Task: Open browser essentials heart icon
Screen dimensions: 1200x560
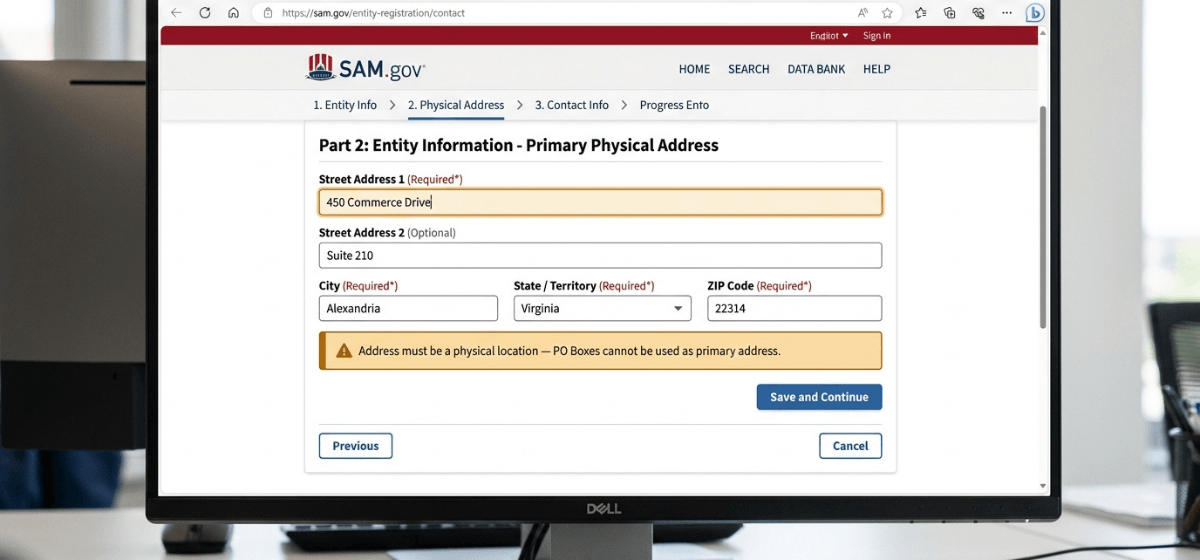Action: 979,13
